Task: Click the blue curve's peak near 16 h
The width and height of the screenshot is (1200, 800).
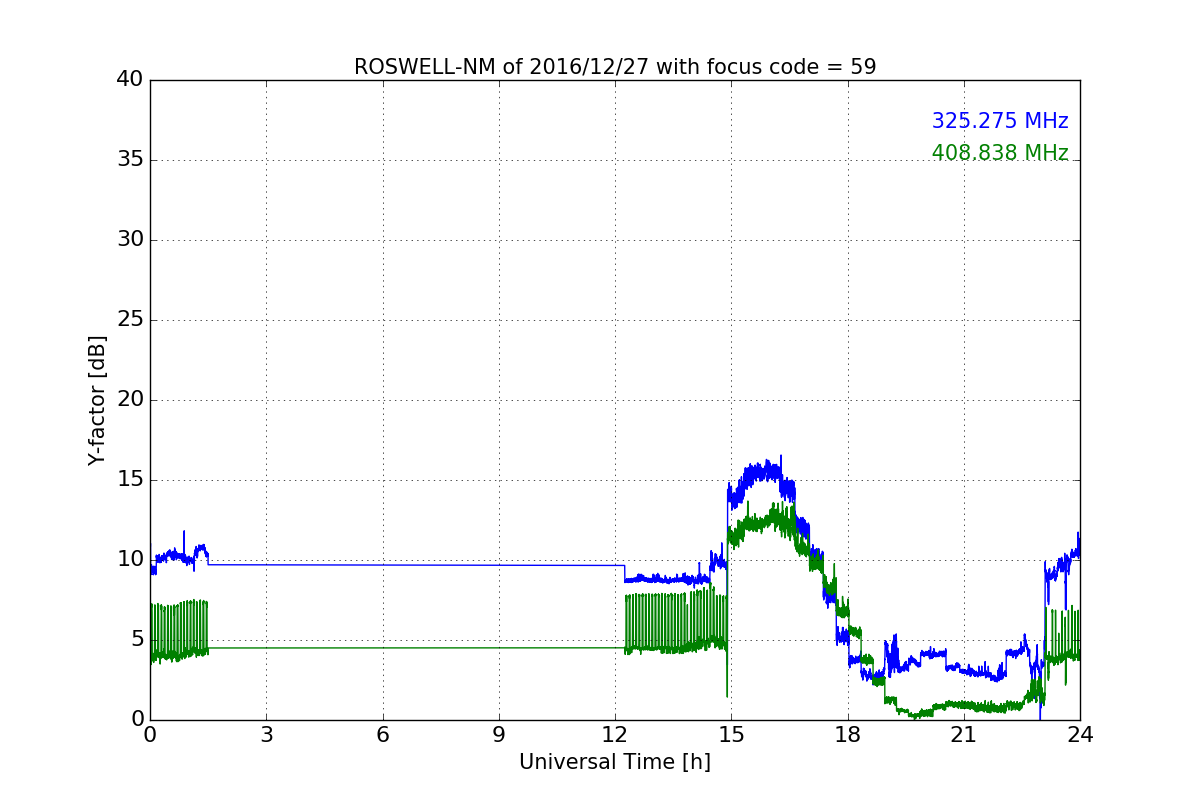Action: pyautogui.click(x=768, y=470)
